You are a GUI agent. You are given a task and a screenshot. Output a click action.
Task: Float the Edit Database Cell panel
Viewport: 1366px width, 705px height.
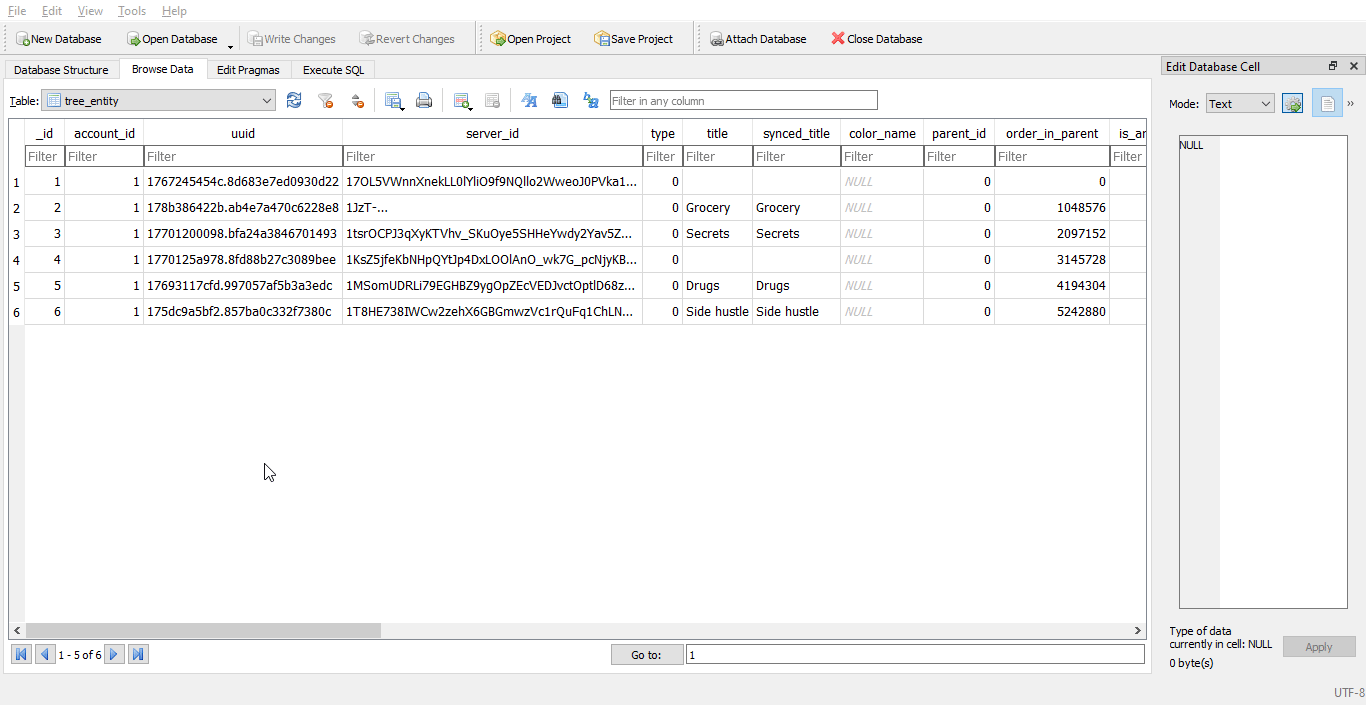[x=1333, y=66]
